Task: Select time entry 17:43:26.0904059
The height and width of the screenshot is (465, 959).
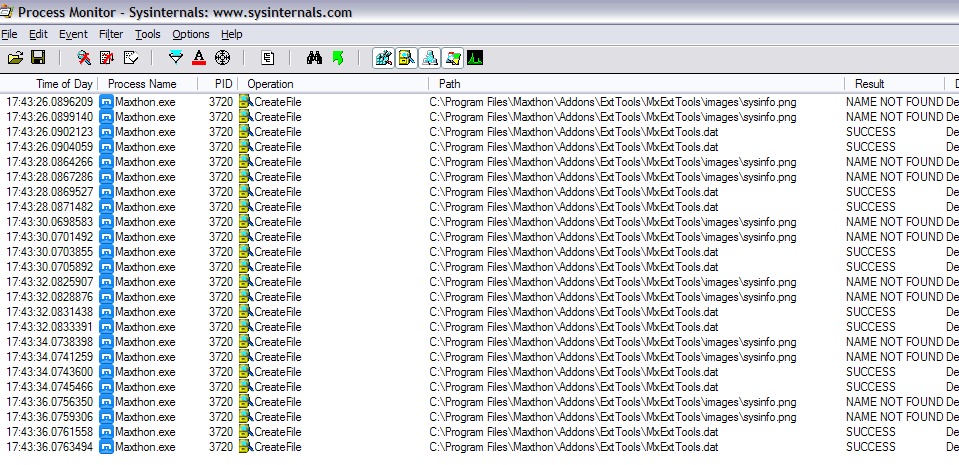Action: pos(50,147)
